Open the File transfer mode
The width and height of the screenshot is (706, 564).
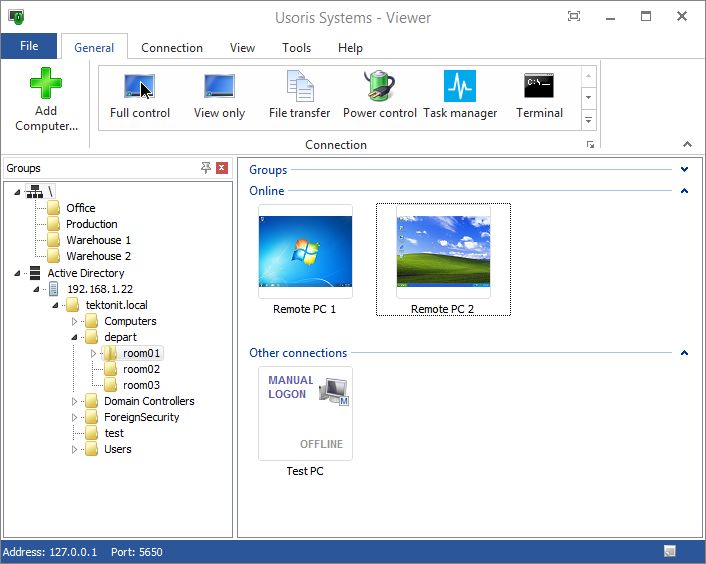pyautogui.click(x=299, y=97)
